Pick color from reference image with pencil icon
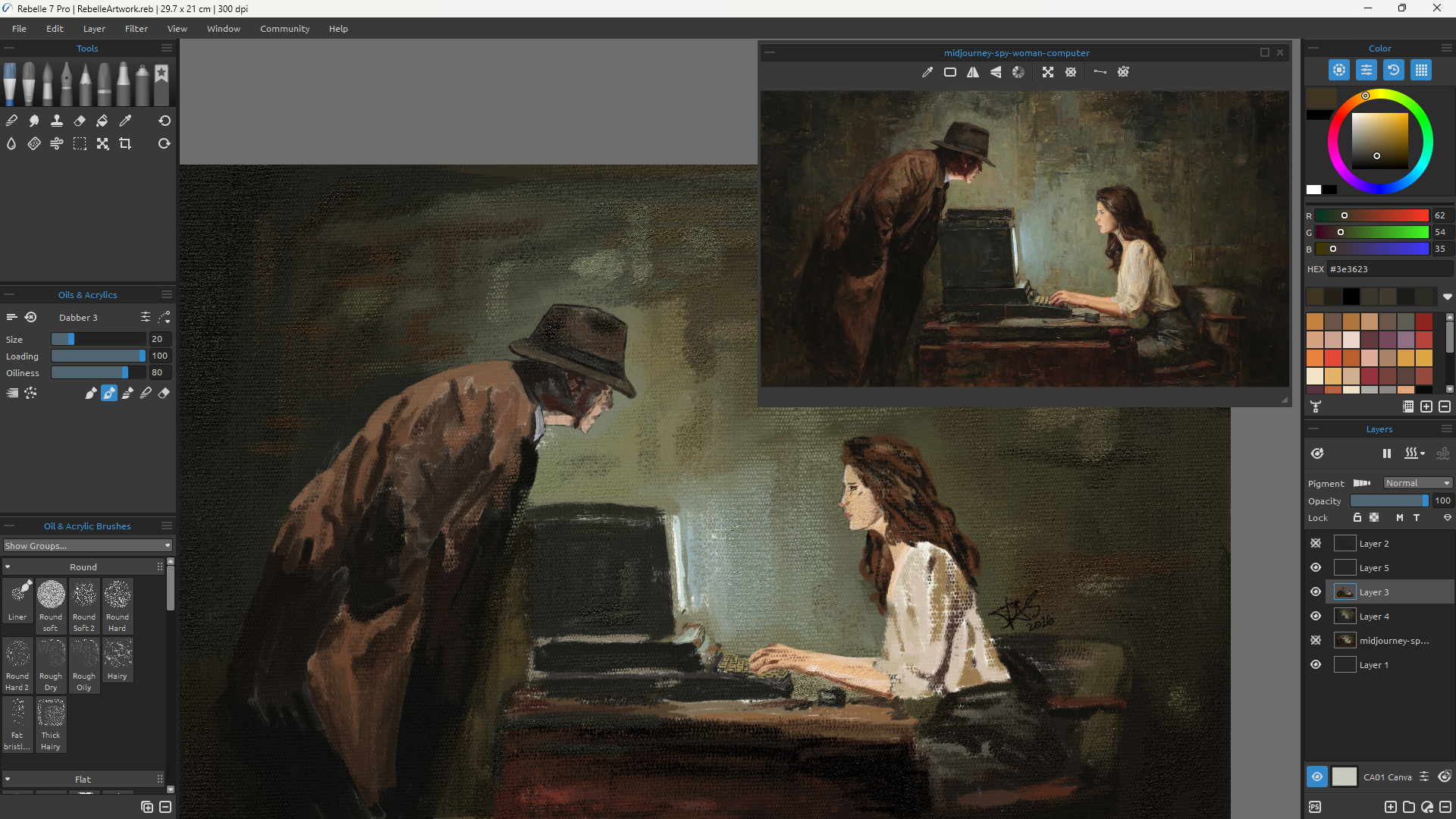Viewport: 1456px width, 819px height. (927, 72)
